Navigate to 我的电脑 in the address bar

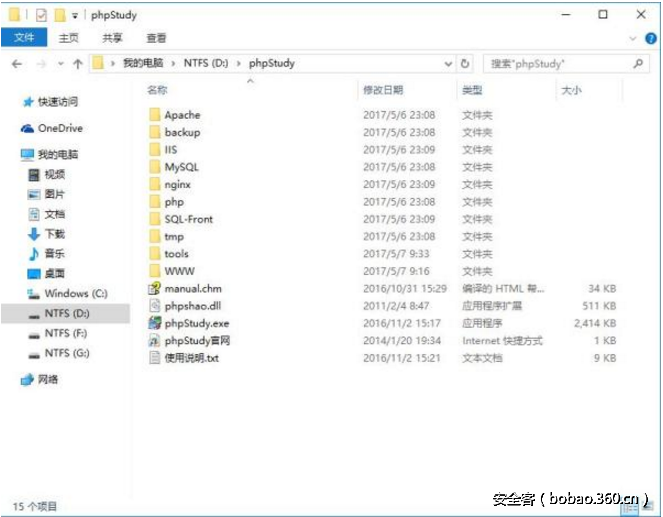pyautogui.click(x=143, y=63)
